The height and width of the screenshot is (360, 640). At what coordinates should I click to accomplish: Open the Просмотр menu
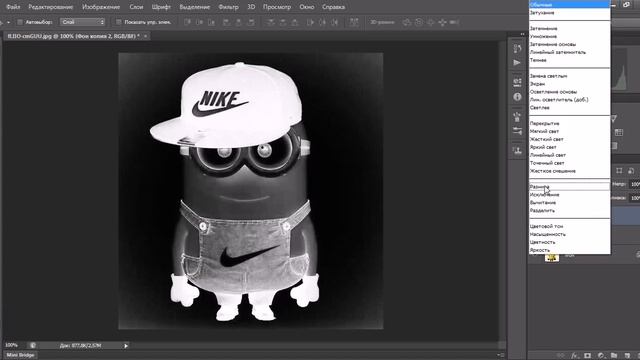coord(277,7)
